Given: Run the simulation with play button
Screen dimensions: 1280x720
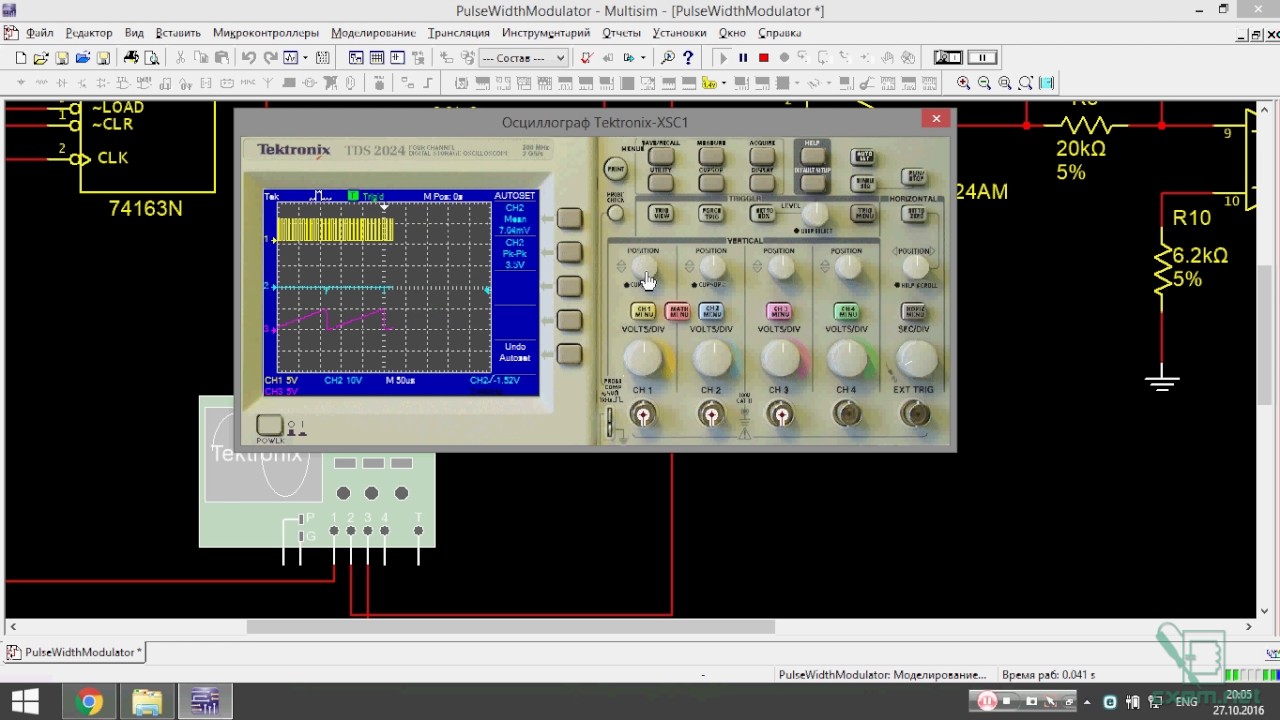Looking at the screenshot, I should tap(722, 58).
